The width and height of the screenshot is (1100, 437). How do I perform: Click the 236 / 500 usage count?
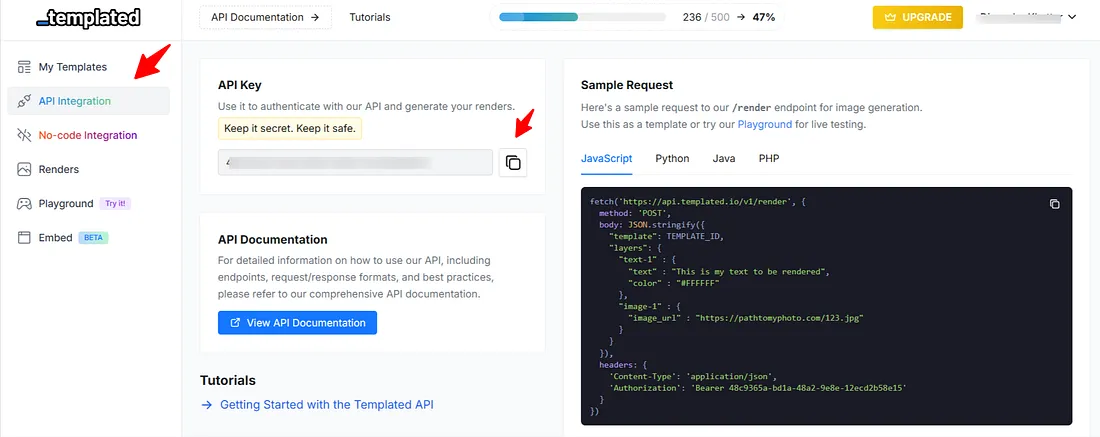(706, 18)
